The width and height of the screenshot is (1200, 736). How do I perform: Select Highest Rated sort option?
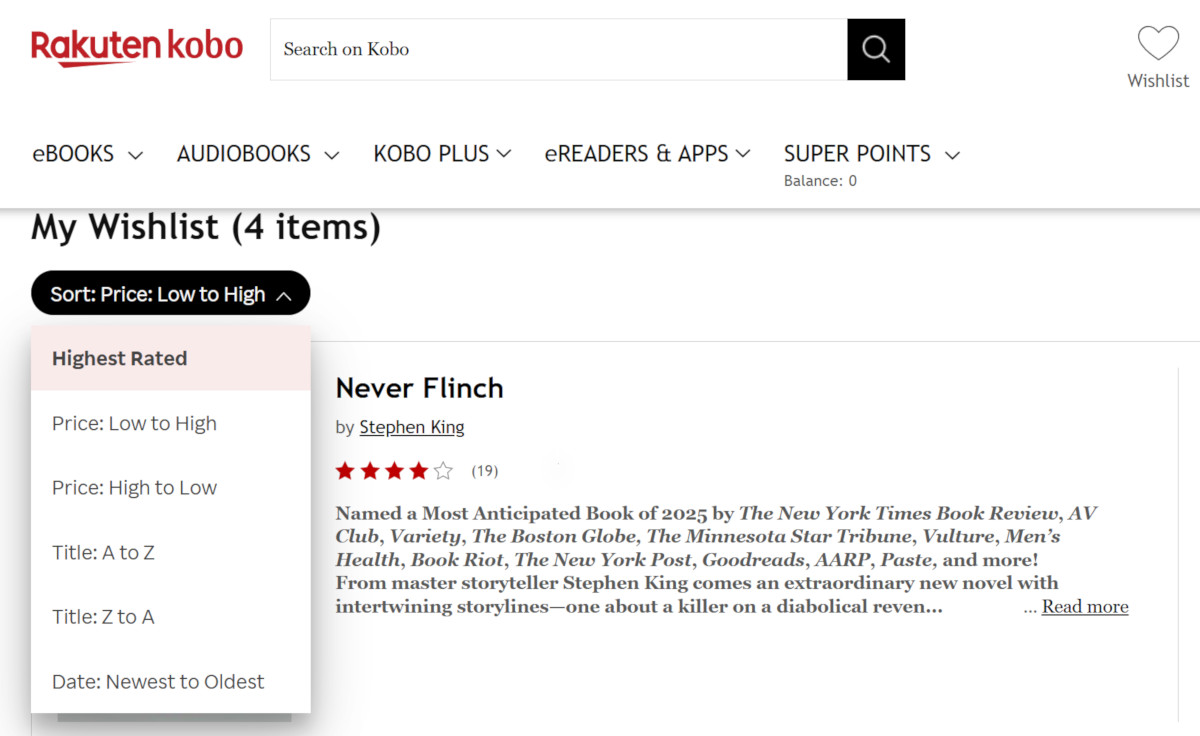click(171, 358)
